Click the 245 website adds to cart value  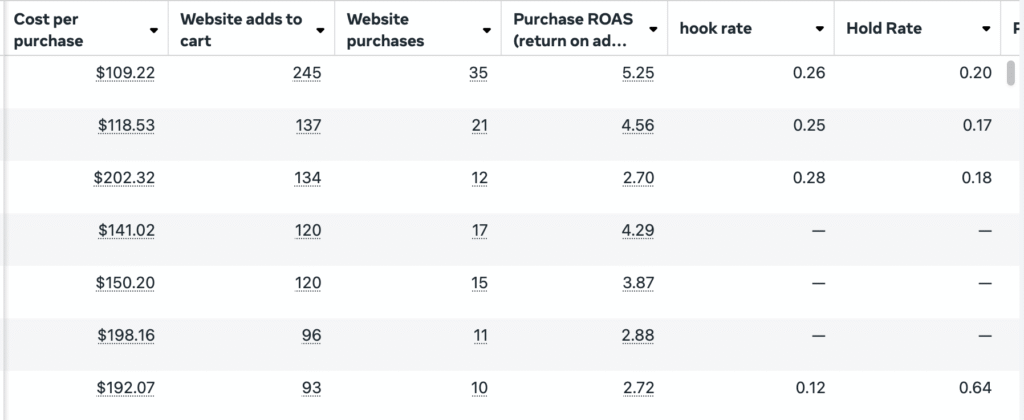pos(307,73)
